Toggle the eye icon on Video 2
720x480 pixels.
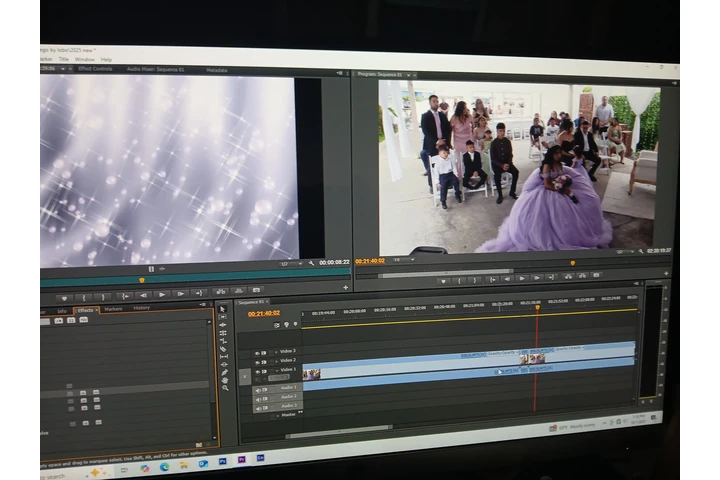pos(256,361)
